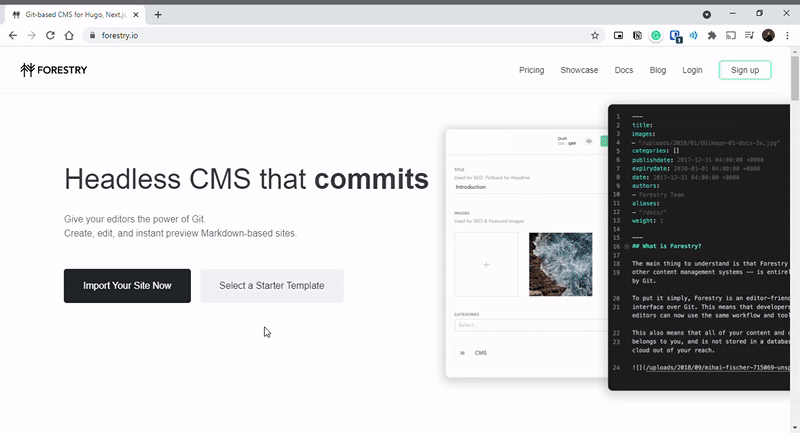This screenshot has height=433, width=800.
Task: Open the browser home page icon
Action: coord(69,35)
